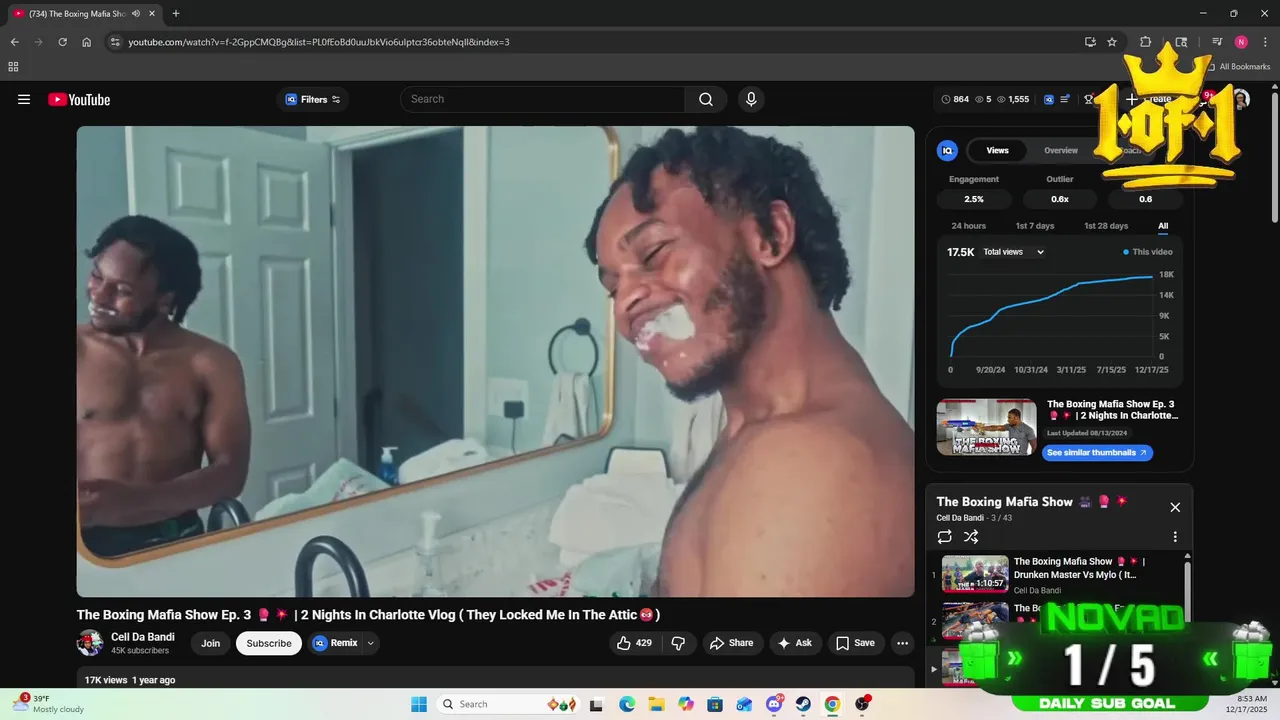Screen dimensions: 1280x720
Task: Click in the YouTube search field
Action: click(x=543, y=99)
